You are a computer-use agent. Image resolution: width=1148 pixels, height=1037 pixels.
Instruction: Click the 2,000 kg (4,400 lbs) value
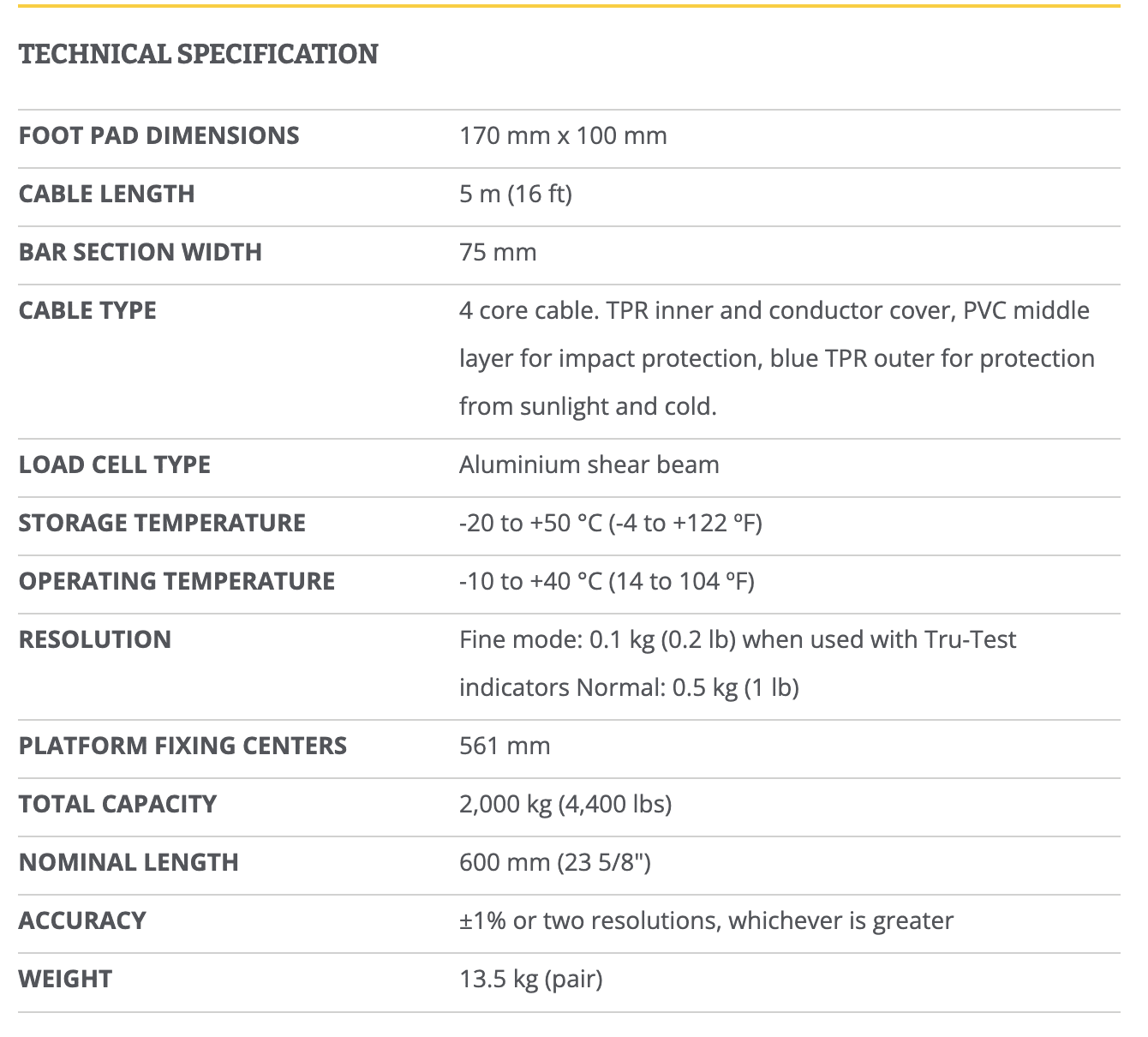(x=565, y=804)
